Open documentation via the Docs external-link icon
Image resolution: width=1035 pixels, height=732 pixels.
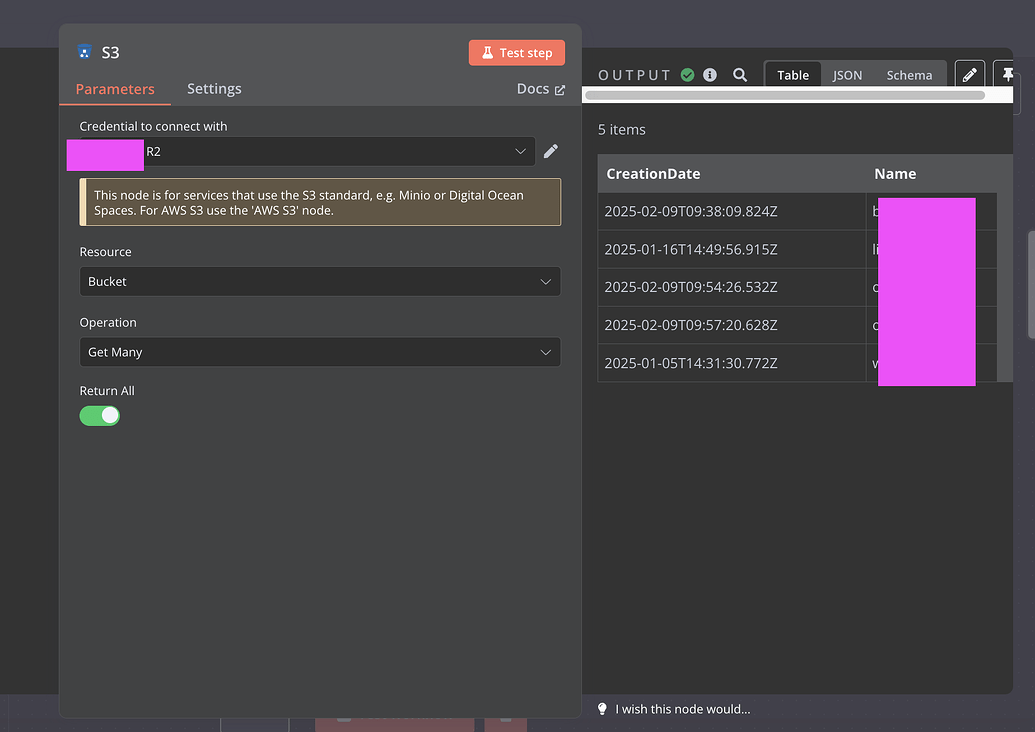562,89
